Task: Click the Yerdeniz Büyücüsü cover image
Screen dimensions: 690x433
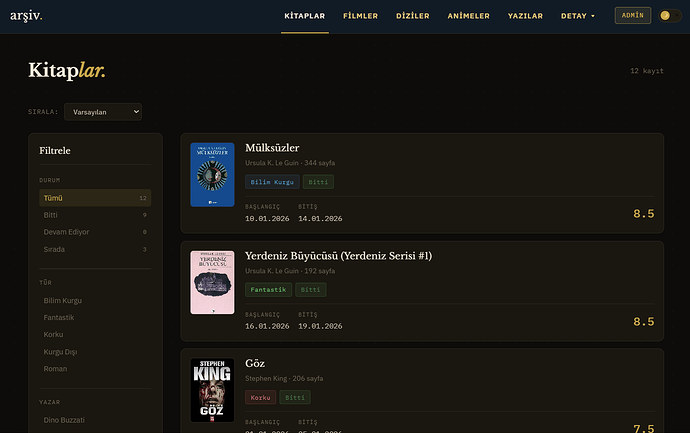Action: pyautogui.click(x=212, y=282)
